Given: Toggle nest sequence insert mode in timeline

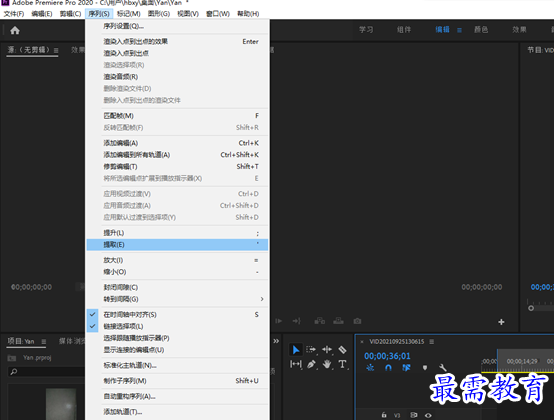Looking at the screenshot, I should coord(370,368).
